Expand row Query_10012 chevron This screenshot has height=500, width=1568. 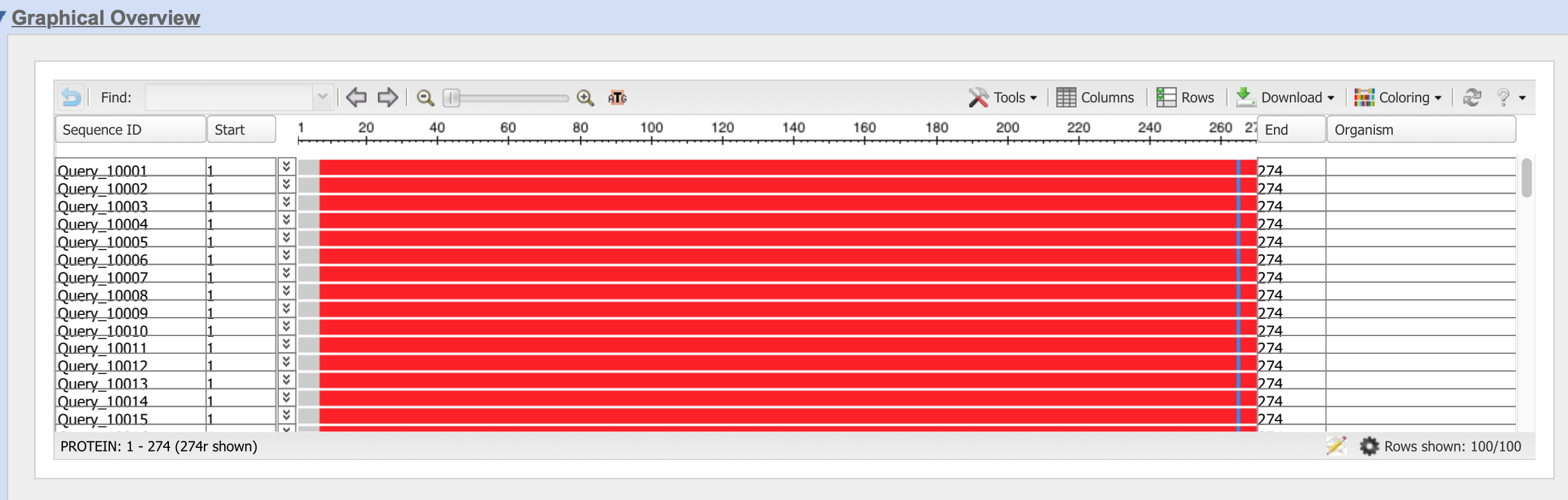pyautogui.click(x=286, y=362)
